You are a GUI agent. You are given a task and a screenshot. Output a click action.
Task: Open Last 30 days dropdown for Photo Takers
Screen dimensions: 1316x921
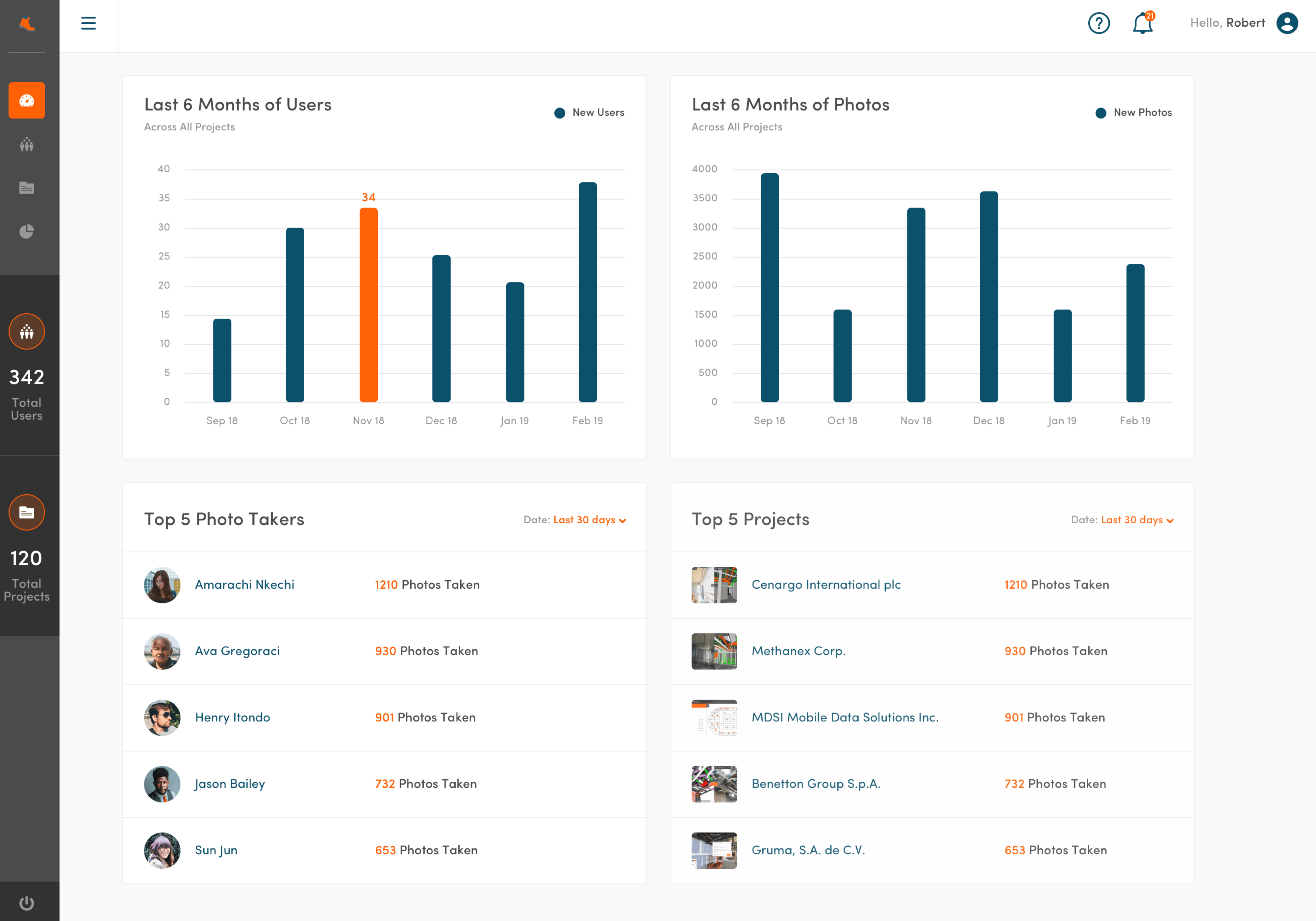tap(590, 520)
